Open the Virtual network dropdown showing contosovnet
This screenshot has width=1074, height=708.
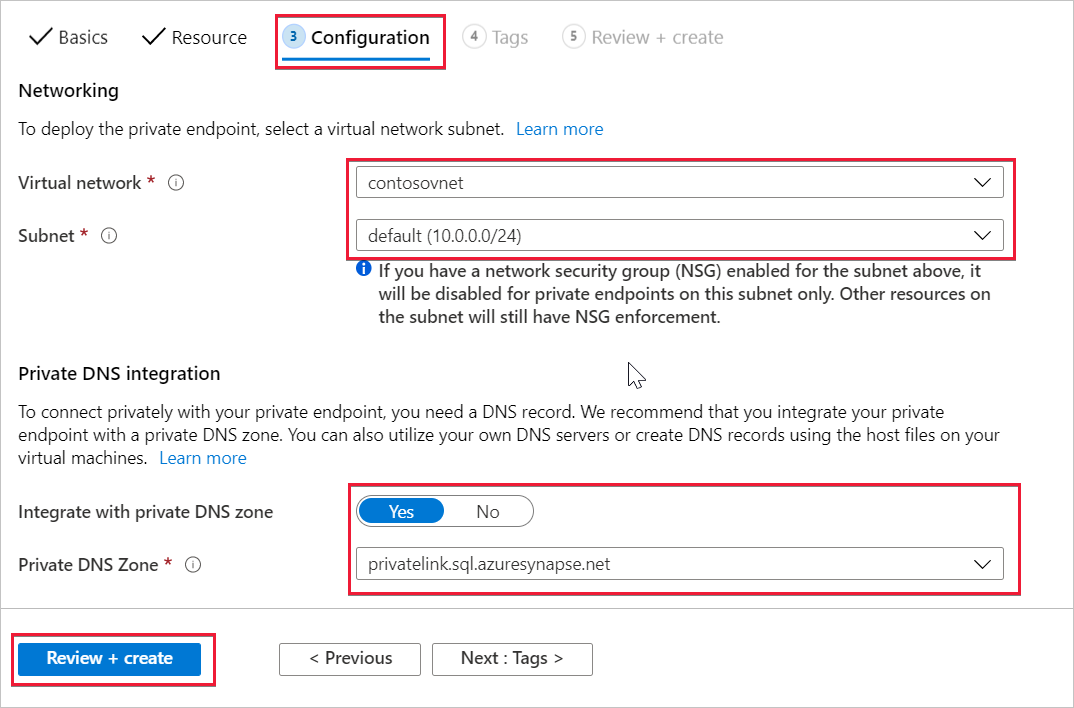click(679, 182)
